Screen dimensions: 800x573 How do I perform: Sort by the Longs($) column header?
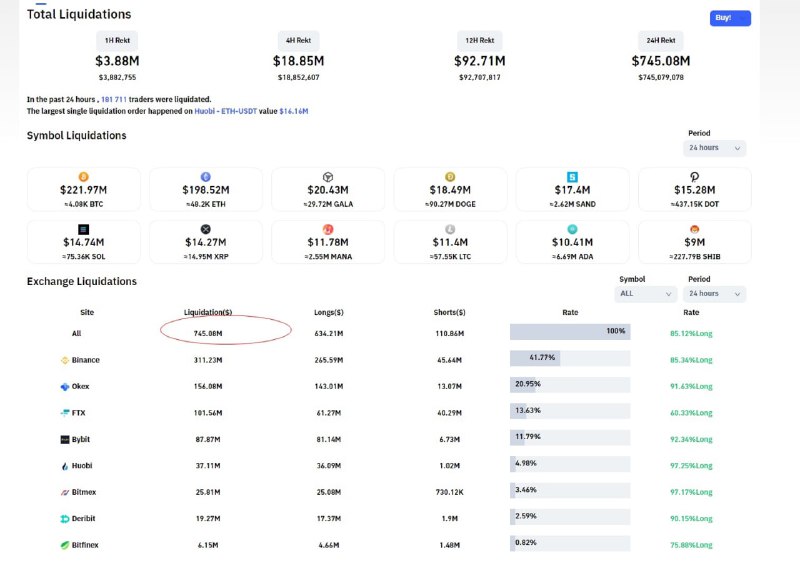pyautogui.click(x=329, y=312)
